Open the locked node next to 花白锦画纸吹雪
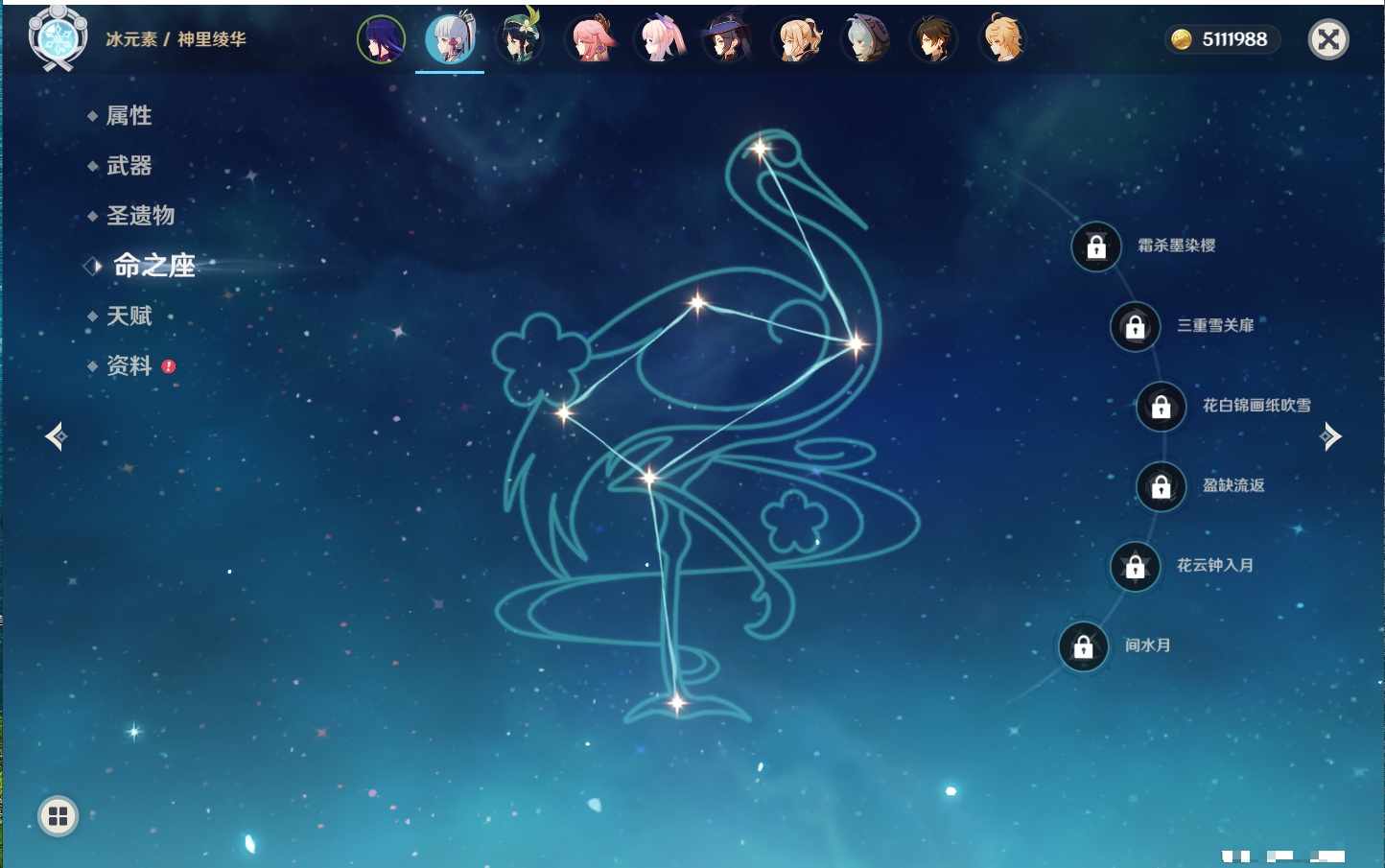This screenshot has width=1385, height=868. tap(1162, 407)
